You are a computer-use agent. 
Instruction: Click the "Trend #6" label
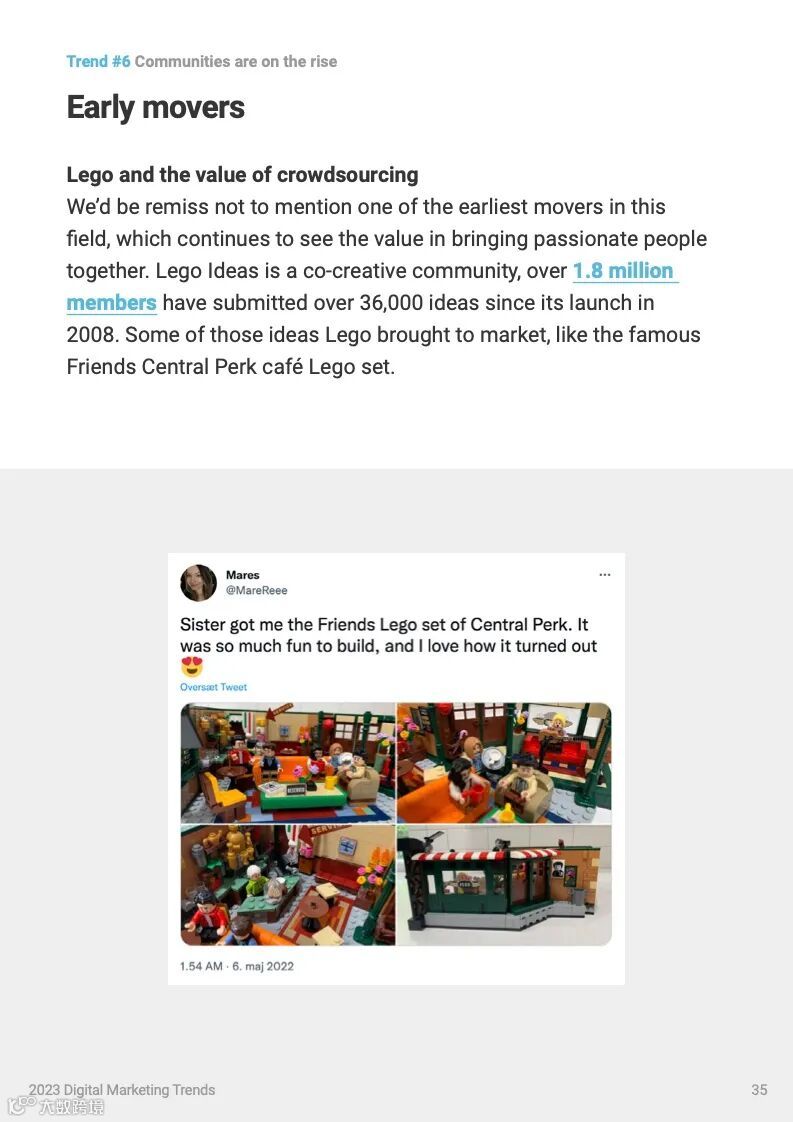coord(99,62)
